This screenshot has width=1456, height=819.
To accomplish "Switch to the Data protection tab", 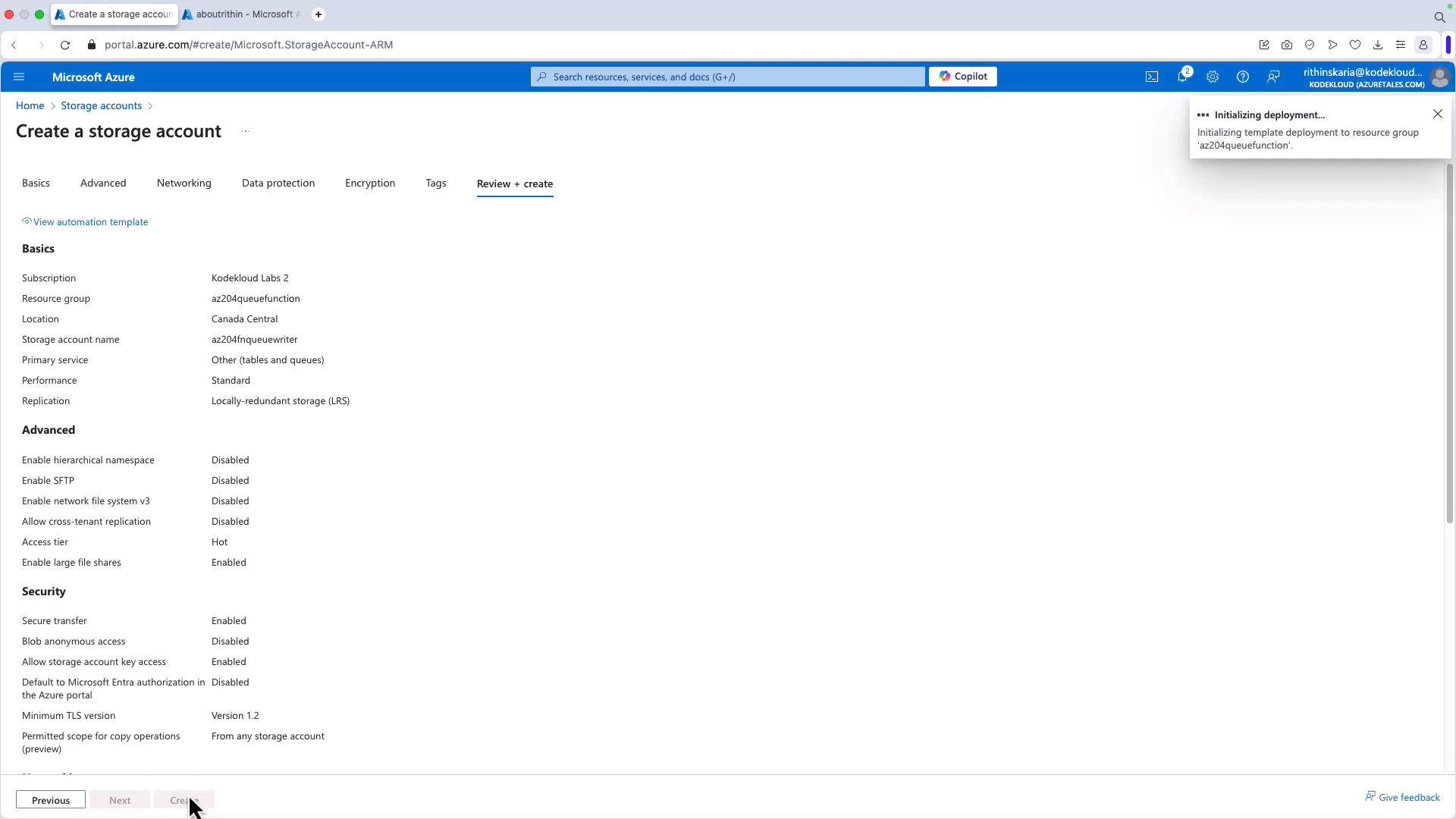I will (278, 184).
